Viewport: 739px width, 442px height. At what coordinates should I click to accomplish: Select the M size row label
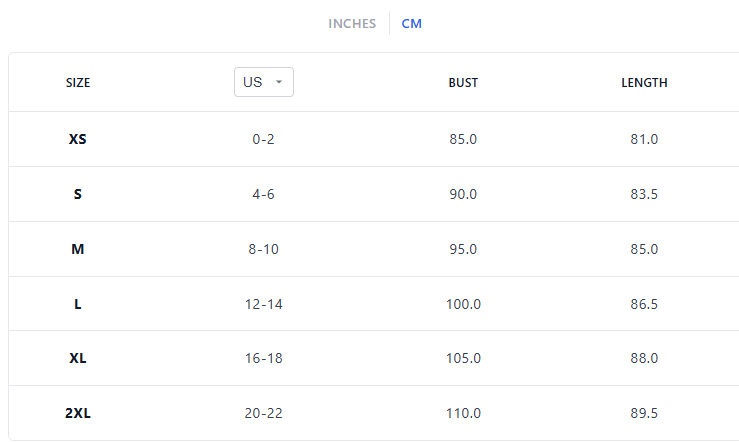(78, 249)
